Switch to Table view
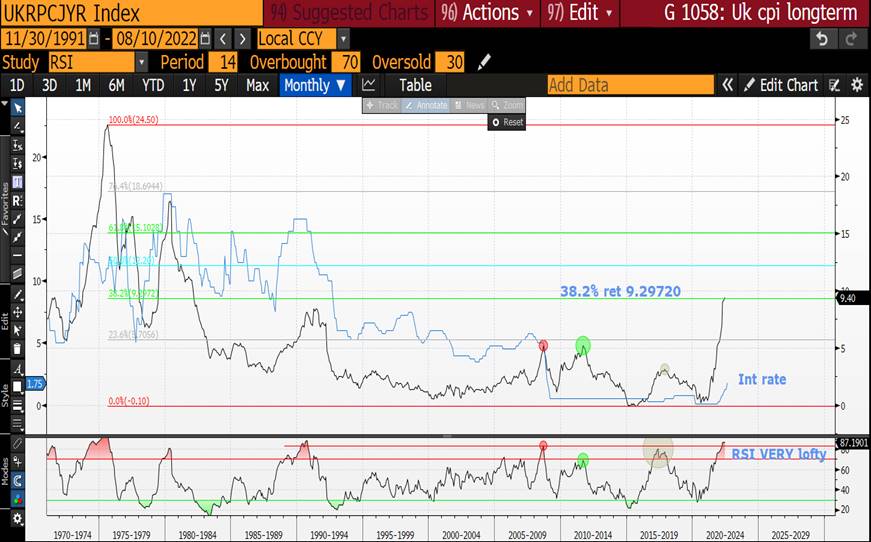This screenshot has height=542, width=871. [415, 85]
